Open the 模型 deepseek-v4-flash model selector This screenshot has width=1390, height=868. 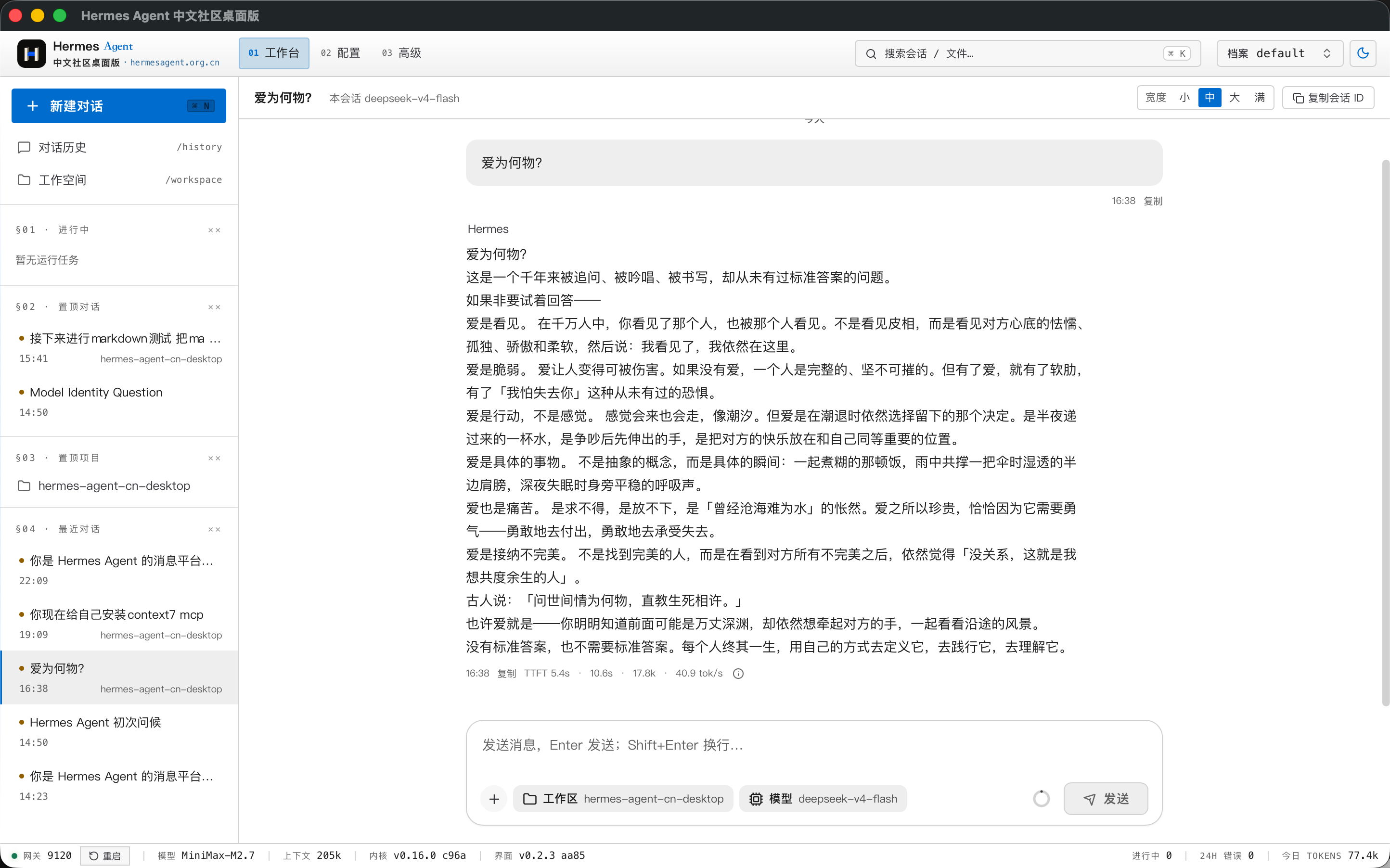[823, 799]
